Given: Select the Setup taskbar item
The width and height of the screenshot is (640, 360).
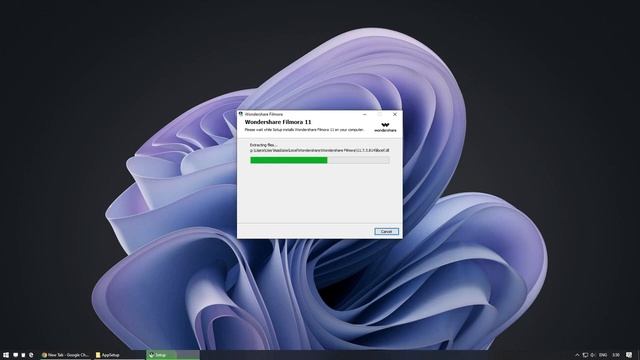Looking at the screenshot, I should click(x=173, y=355).
